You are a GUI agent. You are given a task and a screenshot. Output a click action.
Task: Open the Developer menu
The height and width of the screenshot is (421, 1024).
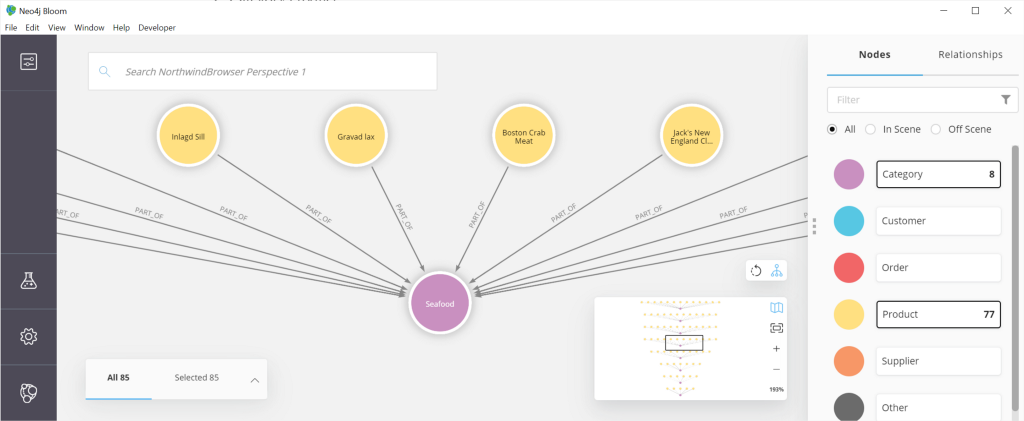click(157, 28)
